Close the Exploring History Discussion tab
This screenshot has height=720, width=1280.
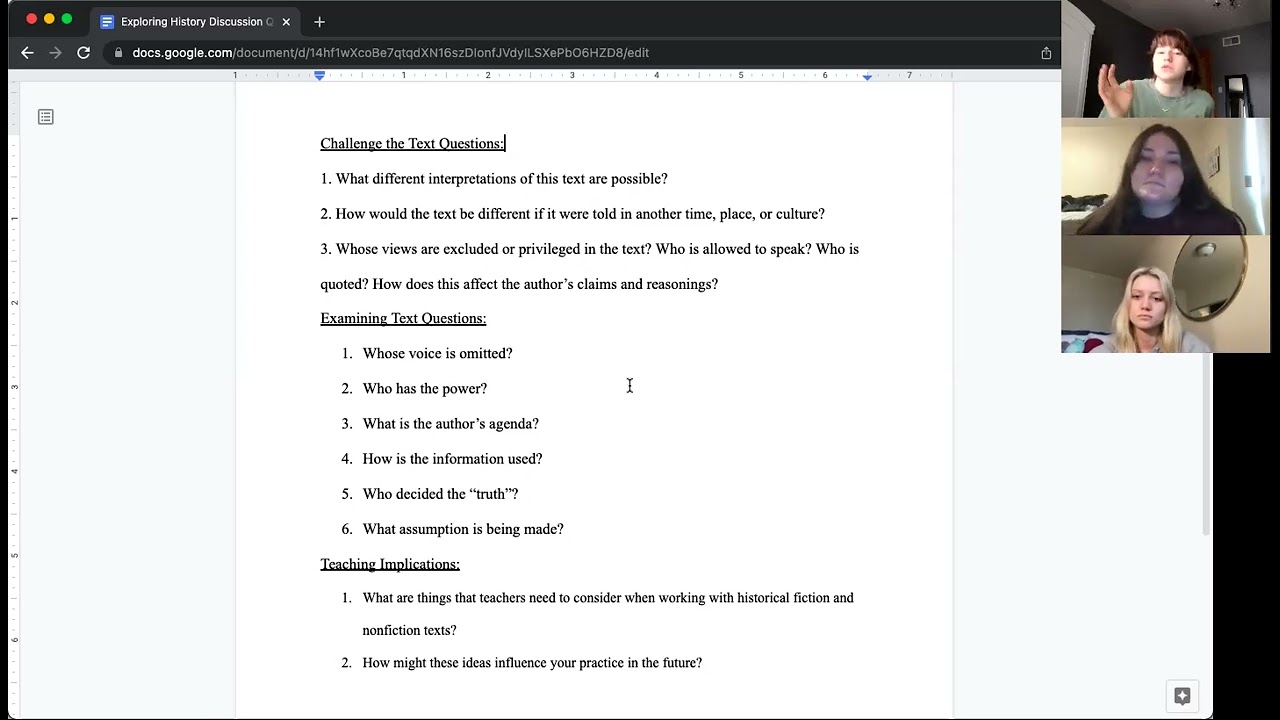coord(286,21)
